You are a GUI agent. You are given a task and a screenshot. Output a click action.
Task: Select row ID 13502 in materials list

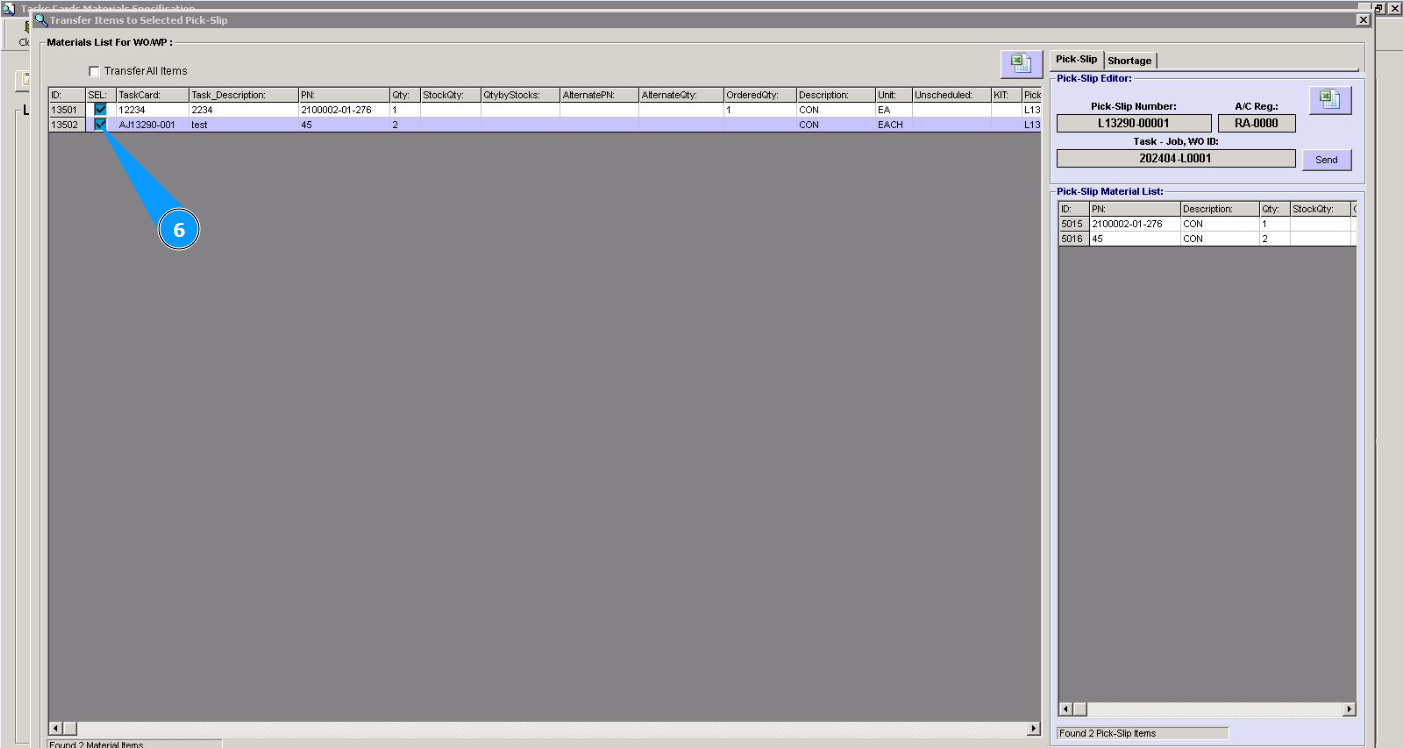pyautogui.click(x=66, y=125)
